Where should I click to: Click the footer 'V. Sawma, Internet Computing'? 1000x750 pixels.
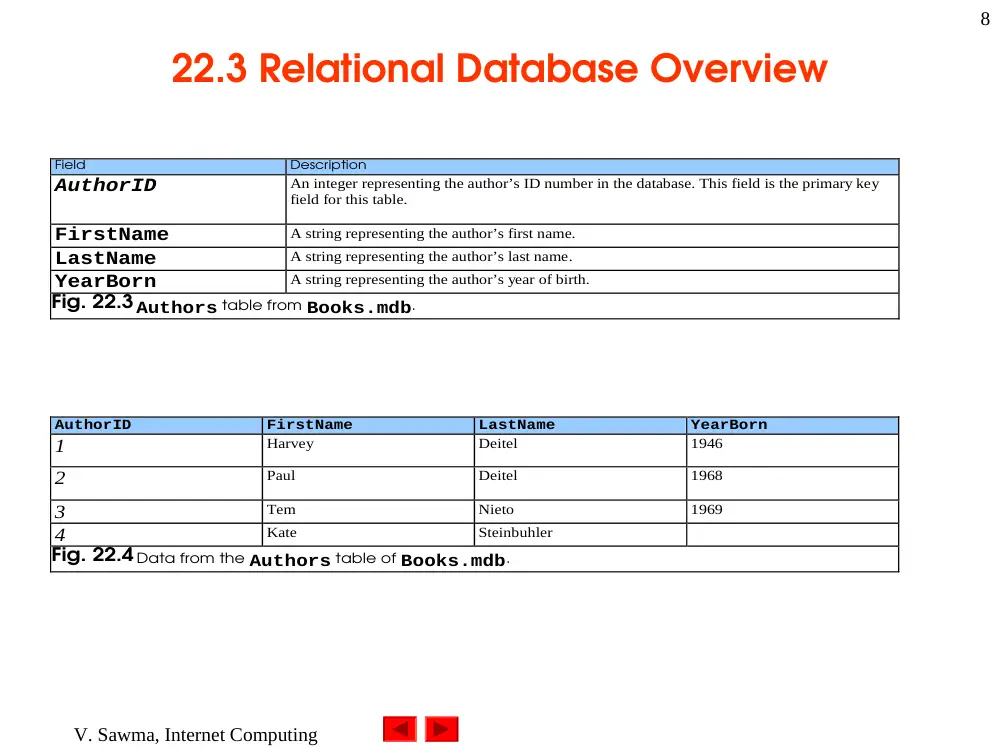click(196, 735)
